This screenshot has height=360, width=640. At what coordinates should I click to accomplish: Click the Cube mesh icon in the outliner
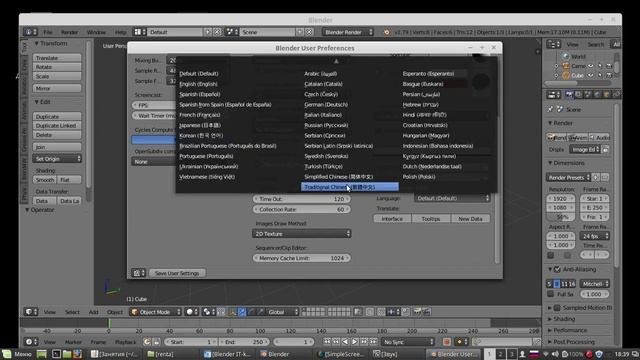pyautogui.click(x=566, y=76)
